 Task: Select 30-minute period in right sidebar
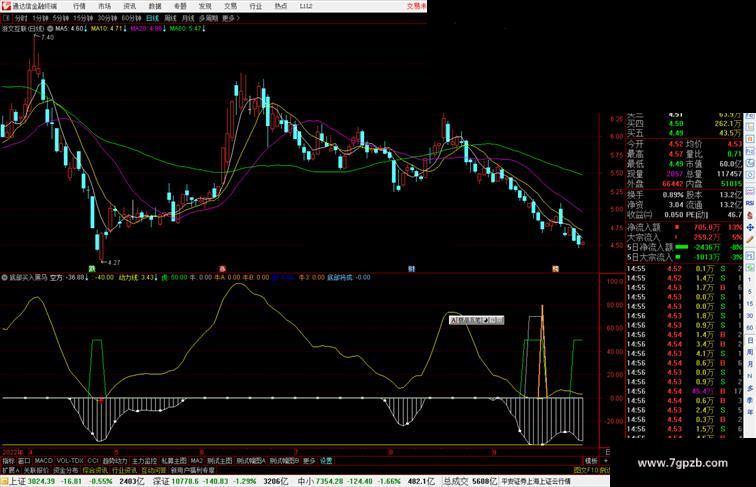pyautogui.click(x=750, y=316)
